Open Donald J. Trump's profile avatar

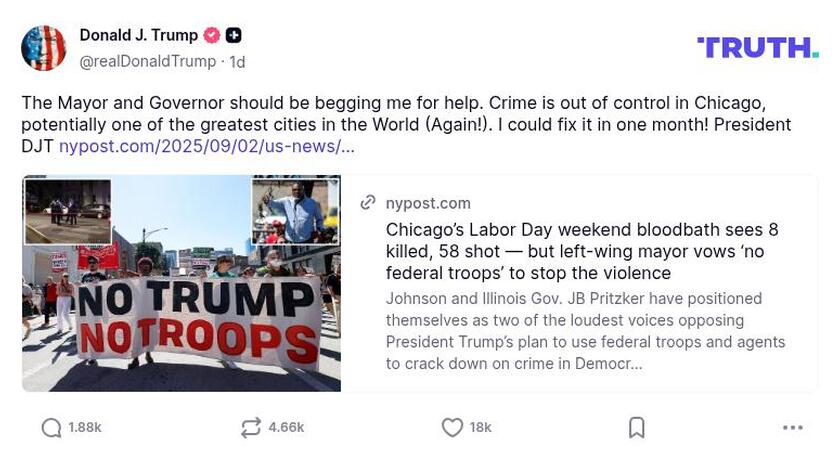click(x=44, y=48)
